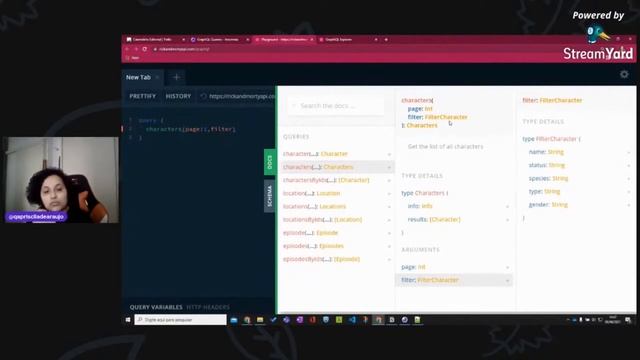This screenshot has width=640, height=360.
Task: Open the episodes(...): Episodes query
Action: coord(313,246)
